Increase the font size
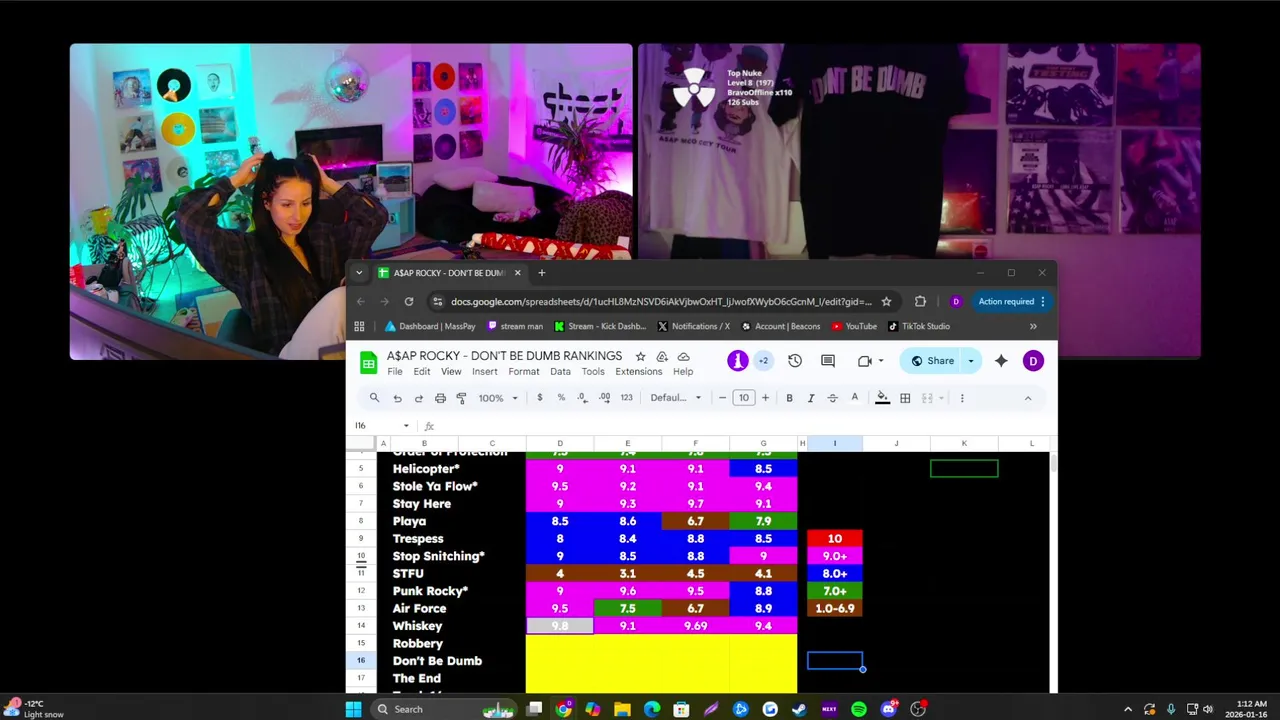1280x720 pixels. coord(765,398)
